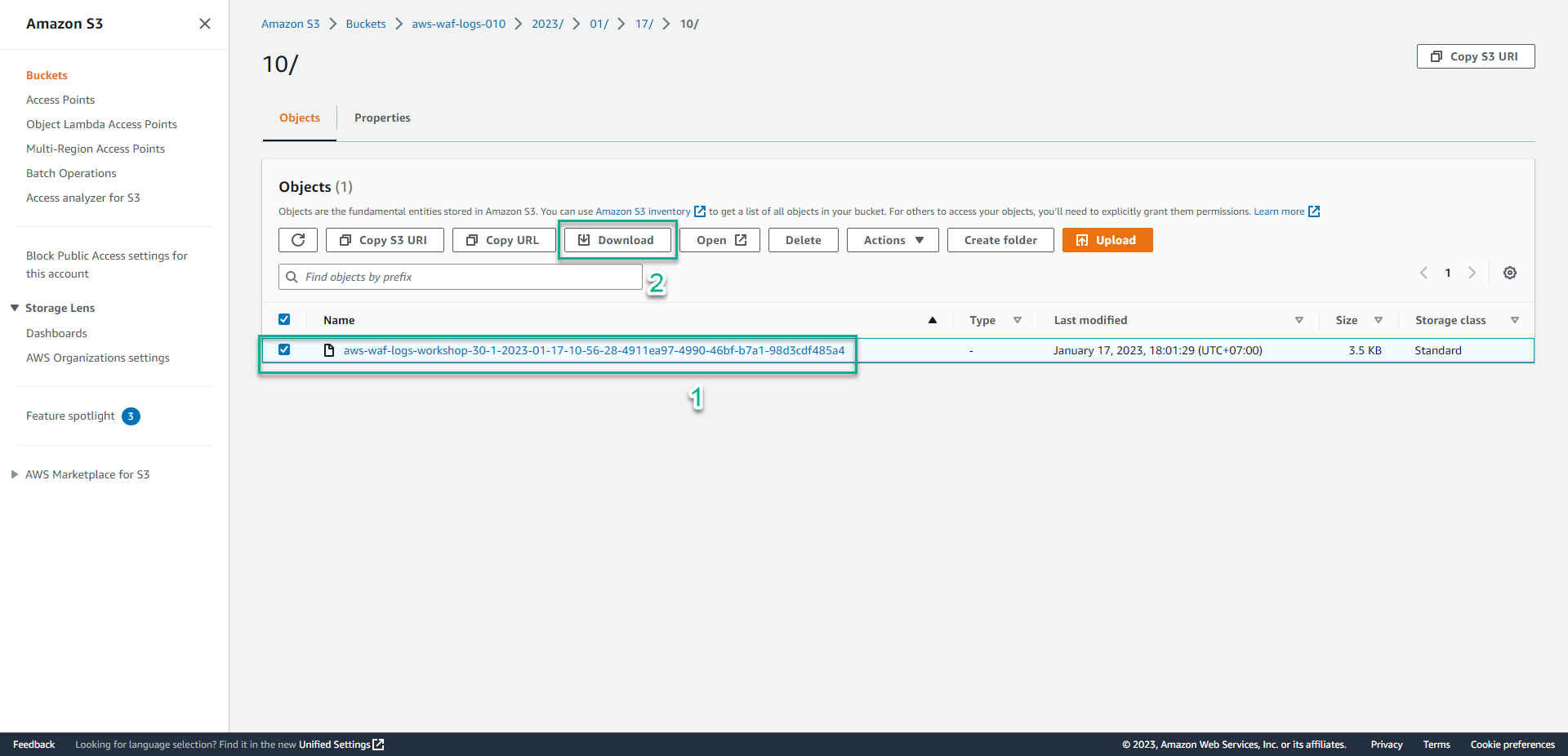Toggle the select-all objects checkbox in the header
Image resolution: width=1568 pixels, height=756 pixels.
tap(284, 319)
